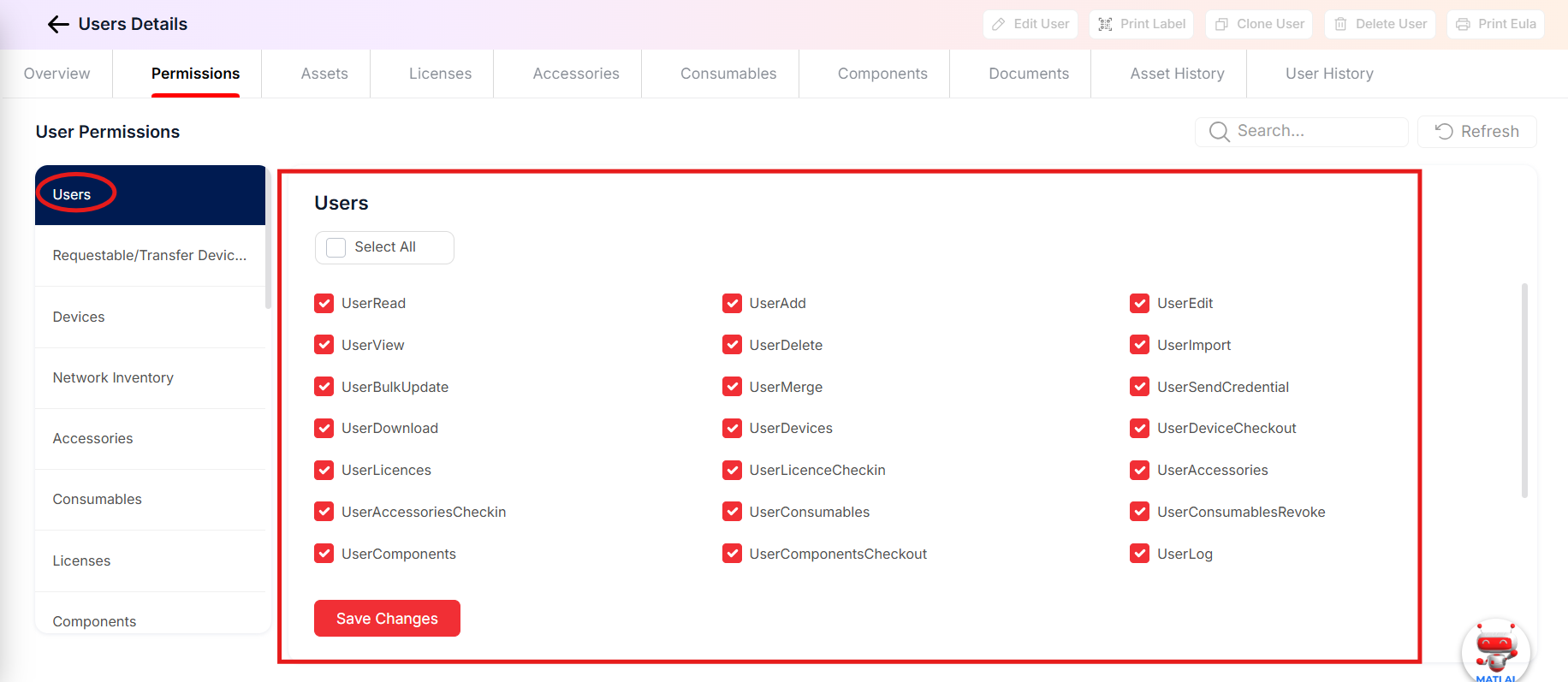The image size is (1568, 682).
Task: Toggle the UserLicenceCheckin checkbox
Action: pos(732,470)
